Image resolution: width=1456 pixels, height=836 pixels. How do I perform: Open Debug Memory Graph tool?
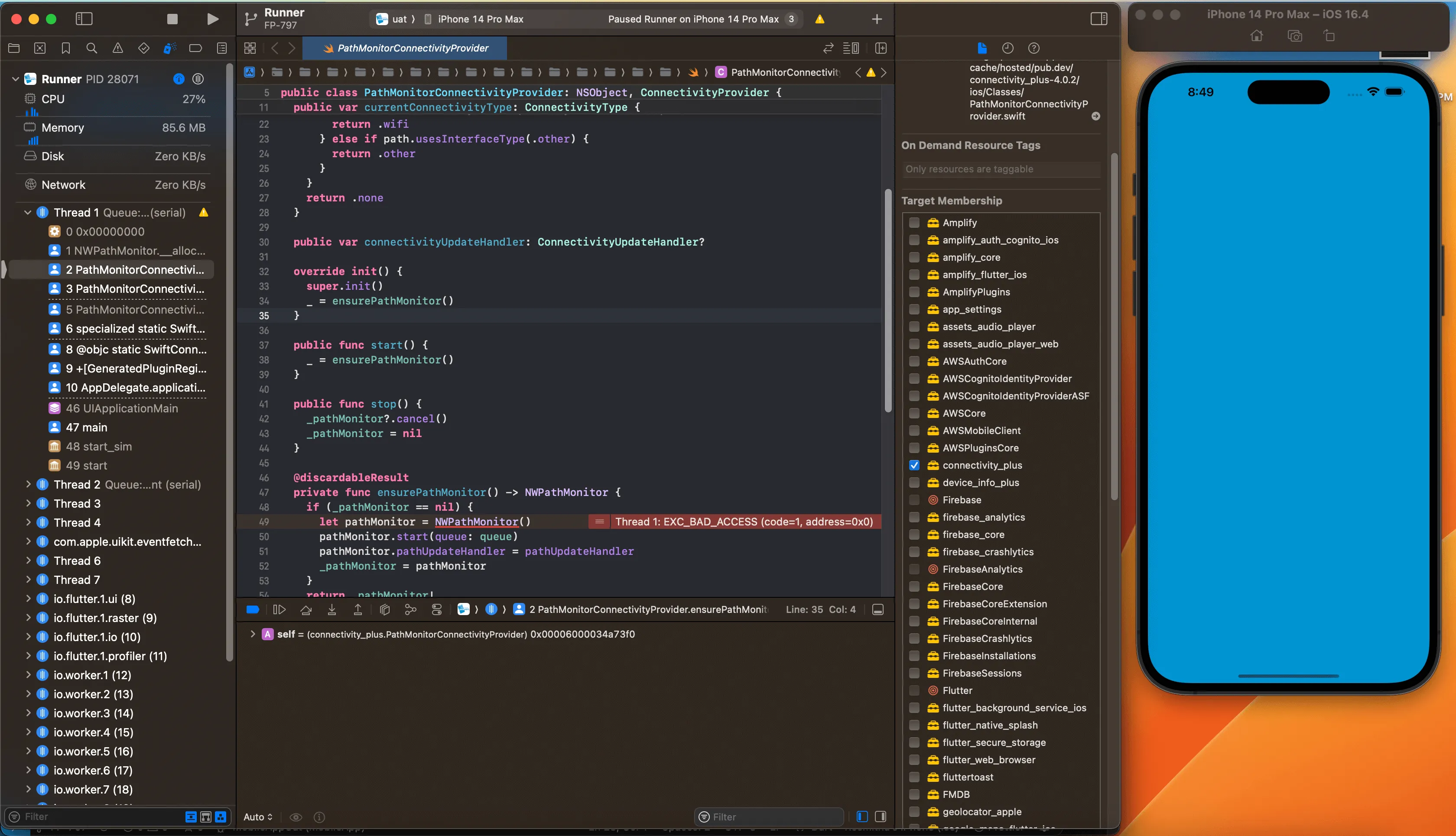pos(410,610)
